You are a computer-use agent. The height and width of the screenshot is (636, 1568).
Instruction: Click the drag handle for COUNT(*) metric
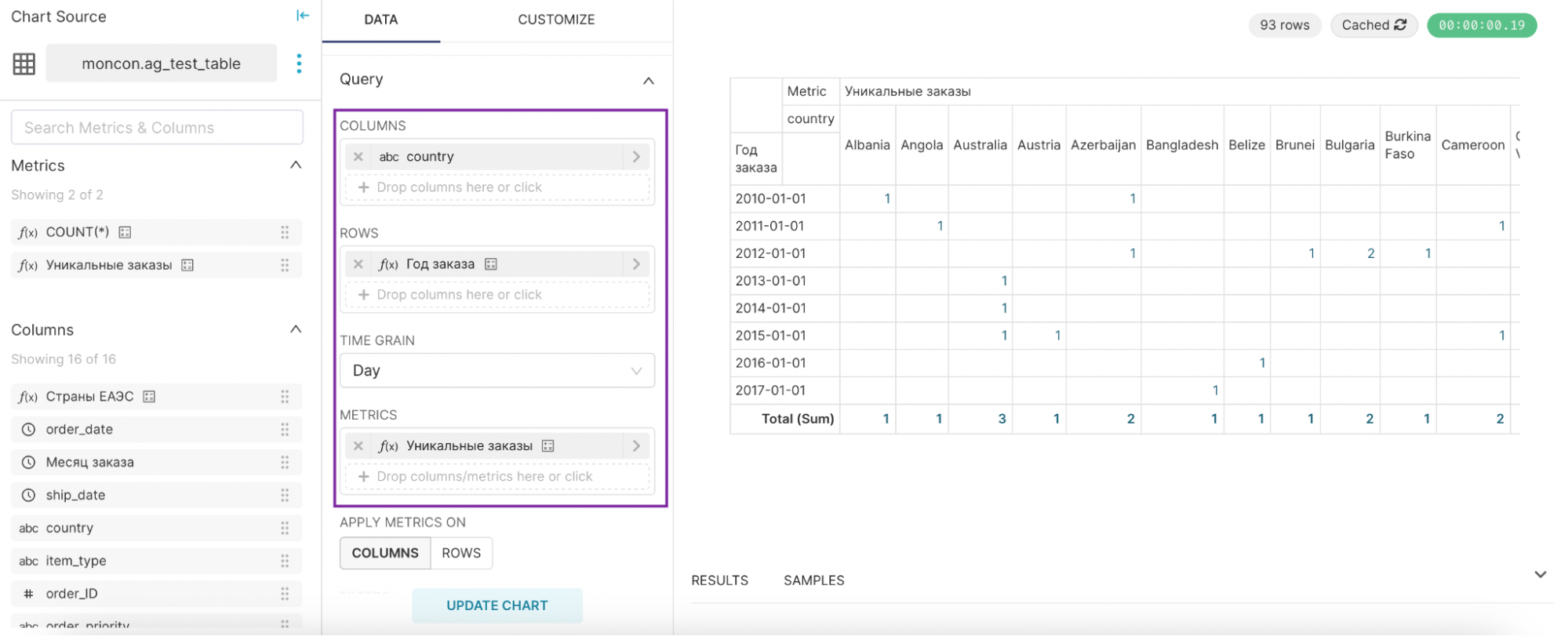point(285,232)
